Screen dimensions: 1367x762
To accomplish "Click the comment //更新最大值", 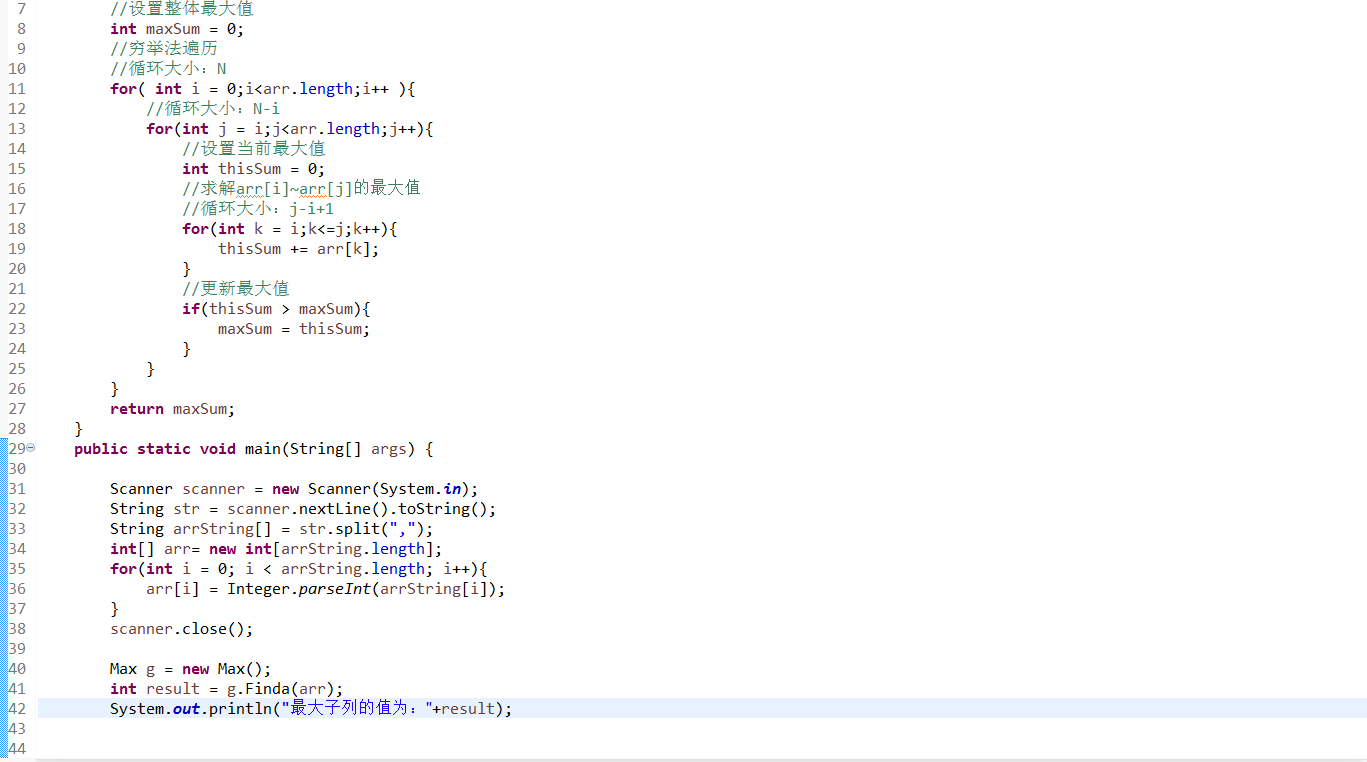I will tap(236, 289).
